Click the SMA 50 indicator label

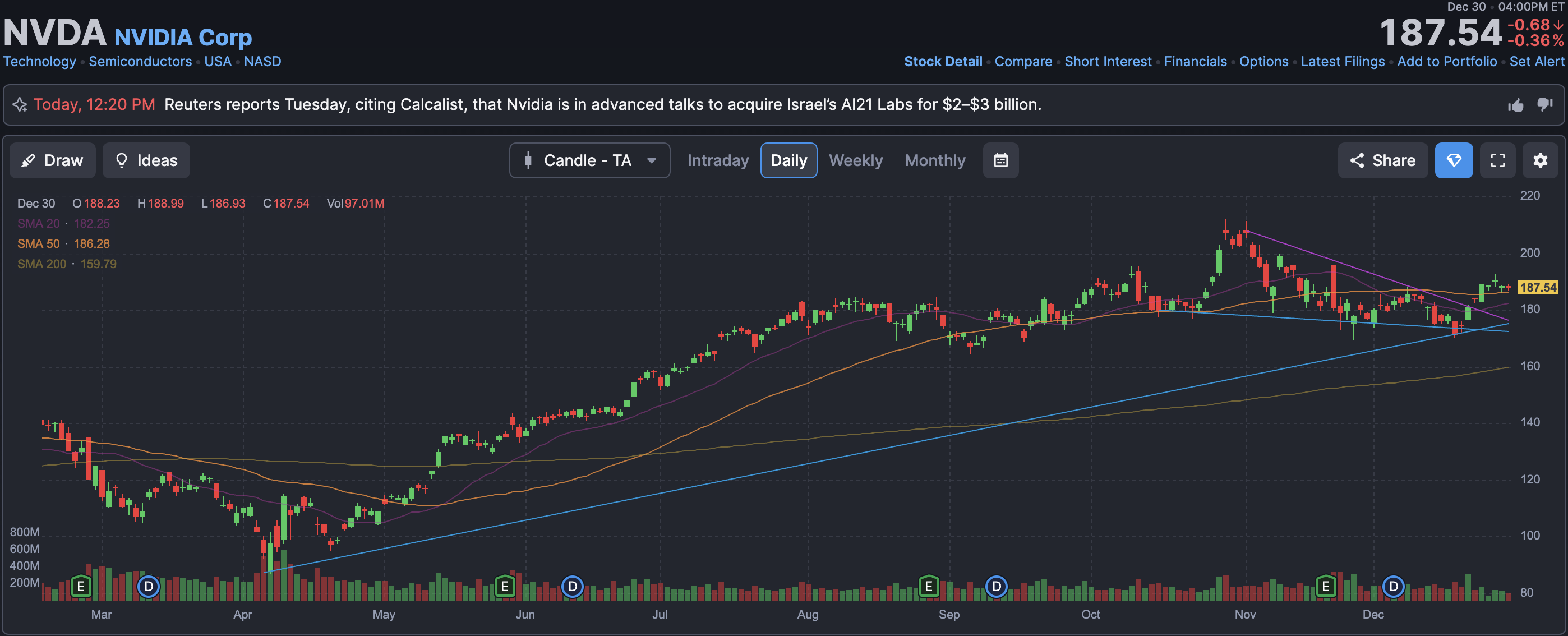(x=38, y=244)
